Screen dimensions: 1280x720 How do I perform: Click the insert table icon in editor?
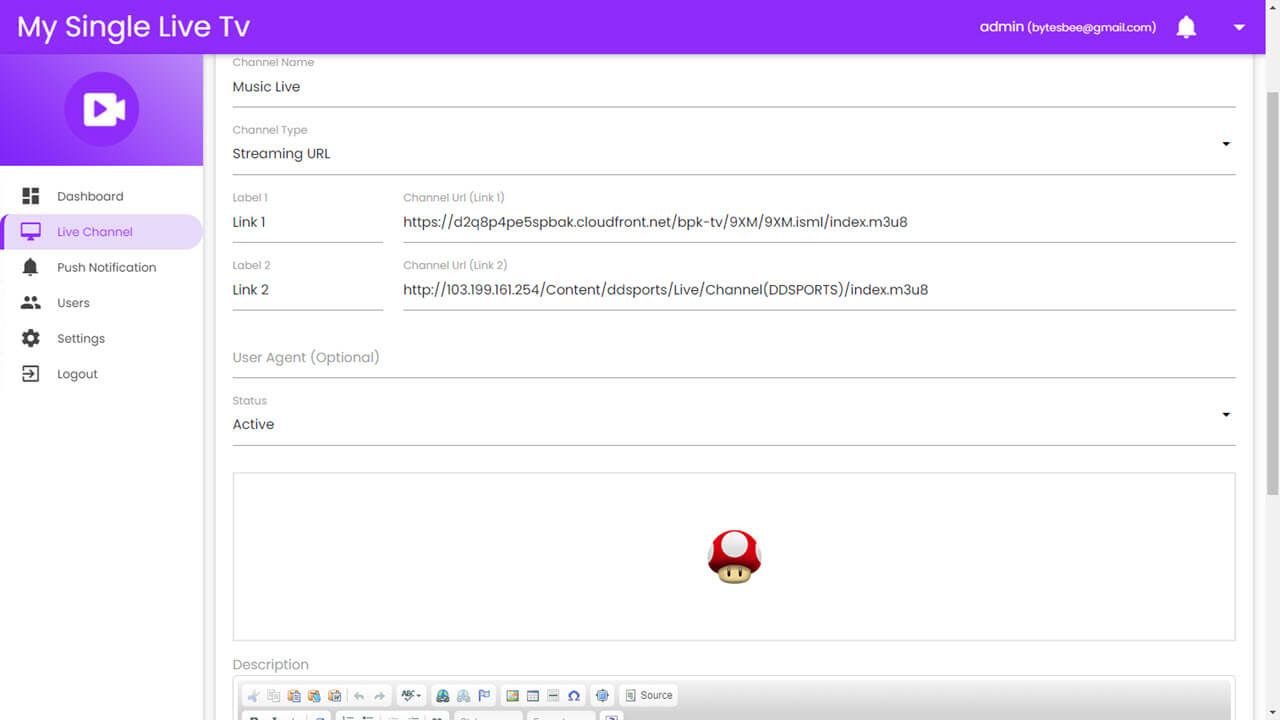pyautogui.click(x=533, y=695)
